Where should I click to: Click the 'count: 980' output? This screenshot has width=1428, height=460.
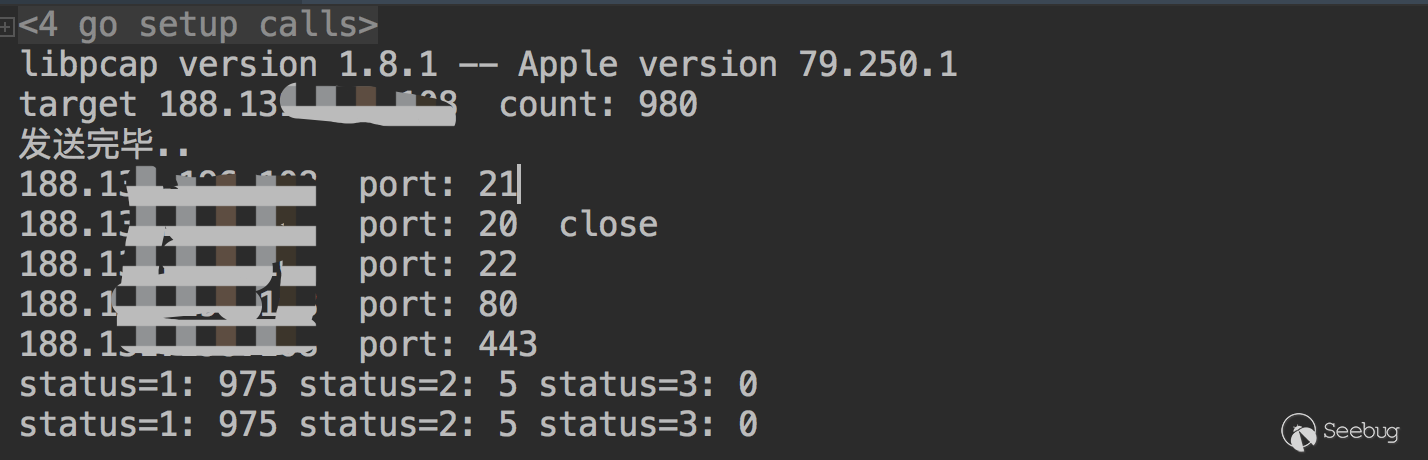[x=598, y=105]
